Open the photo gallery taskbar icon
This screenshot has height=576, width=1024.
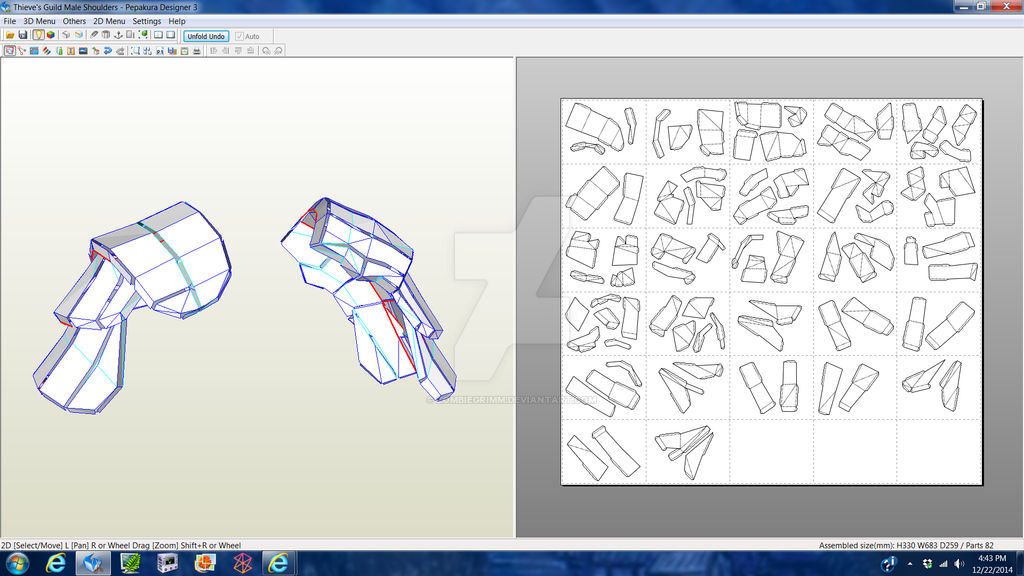[204, 563]
